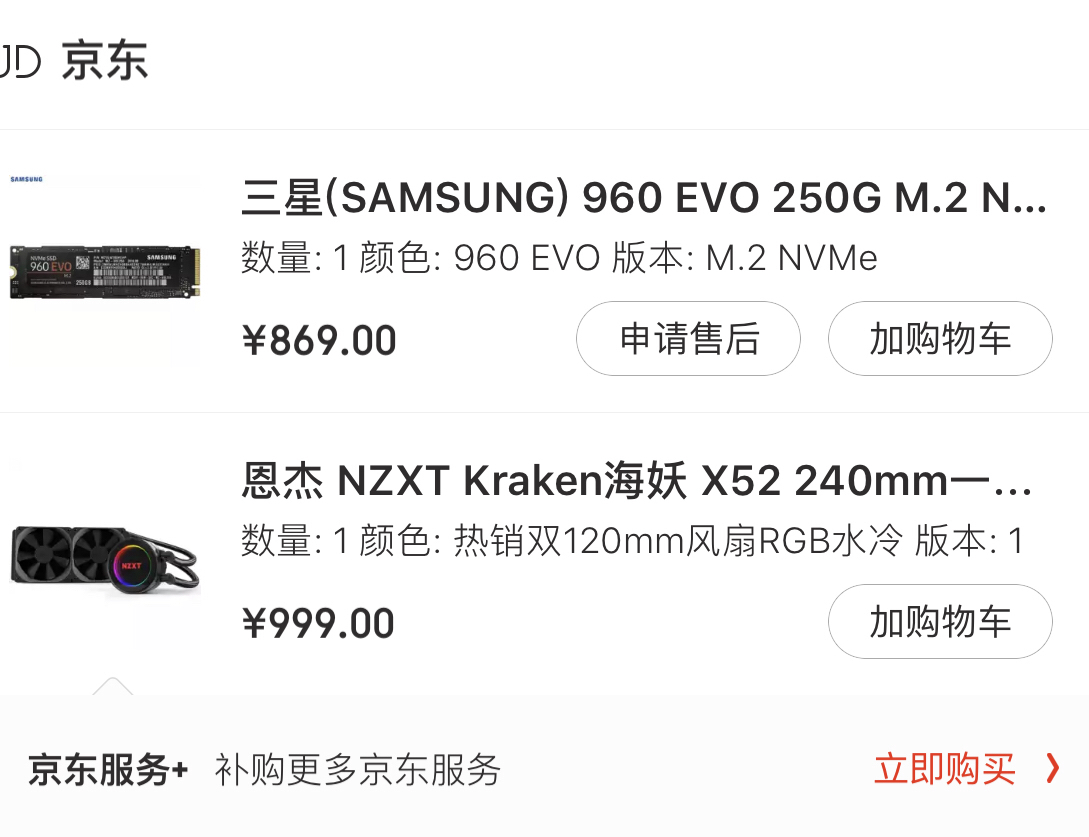Screen dimensions: 1089x837
Task: Click the red chevron arrow after 立即购买
Action: (1053, 769)
